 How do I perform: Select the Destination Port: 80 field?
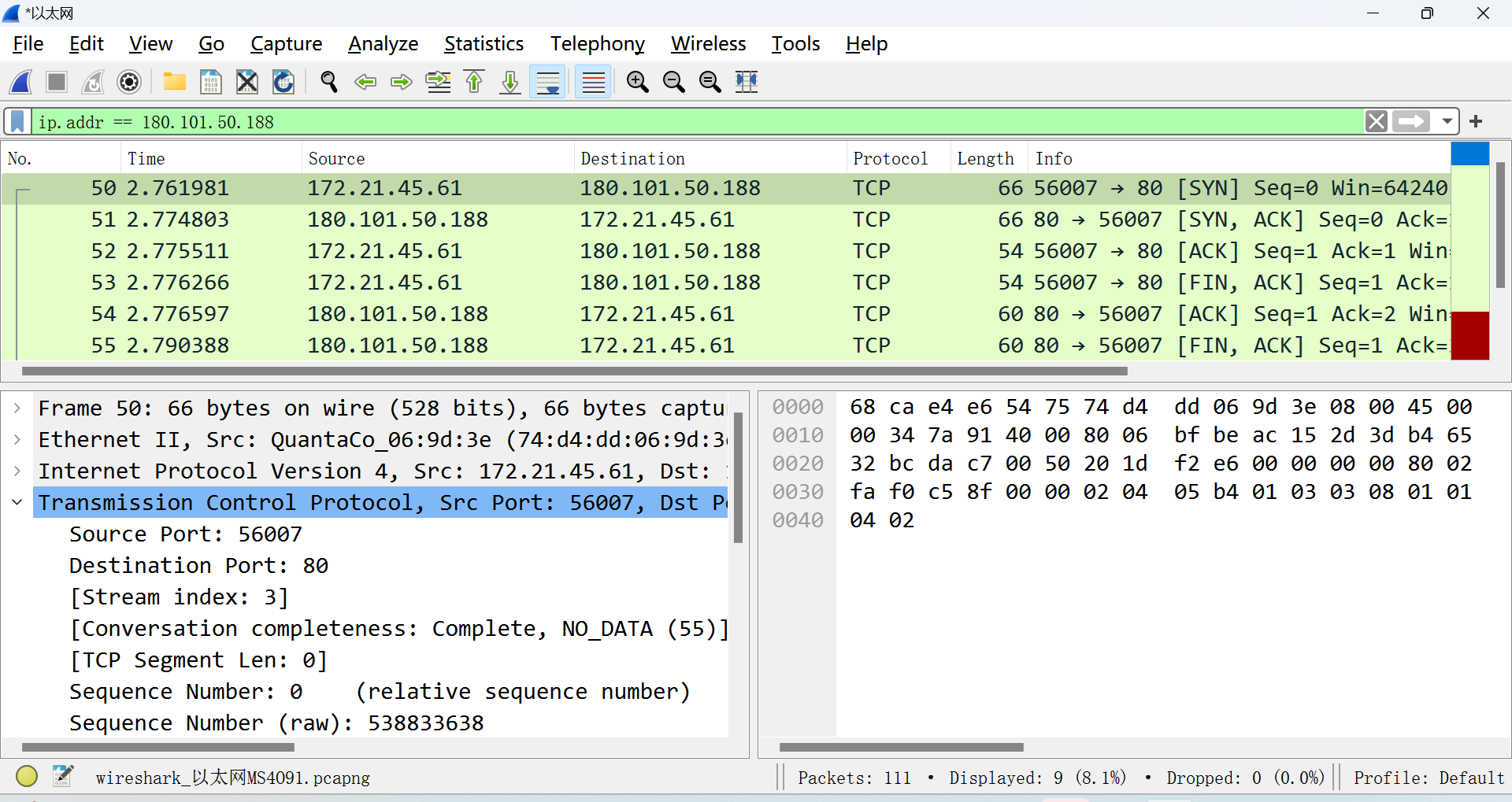point(199,566)
